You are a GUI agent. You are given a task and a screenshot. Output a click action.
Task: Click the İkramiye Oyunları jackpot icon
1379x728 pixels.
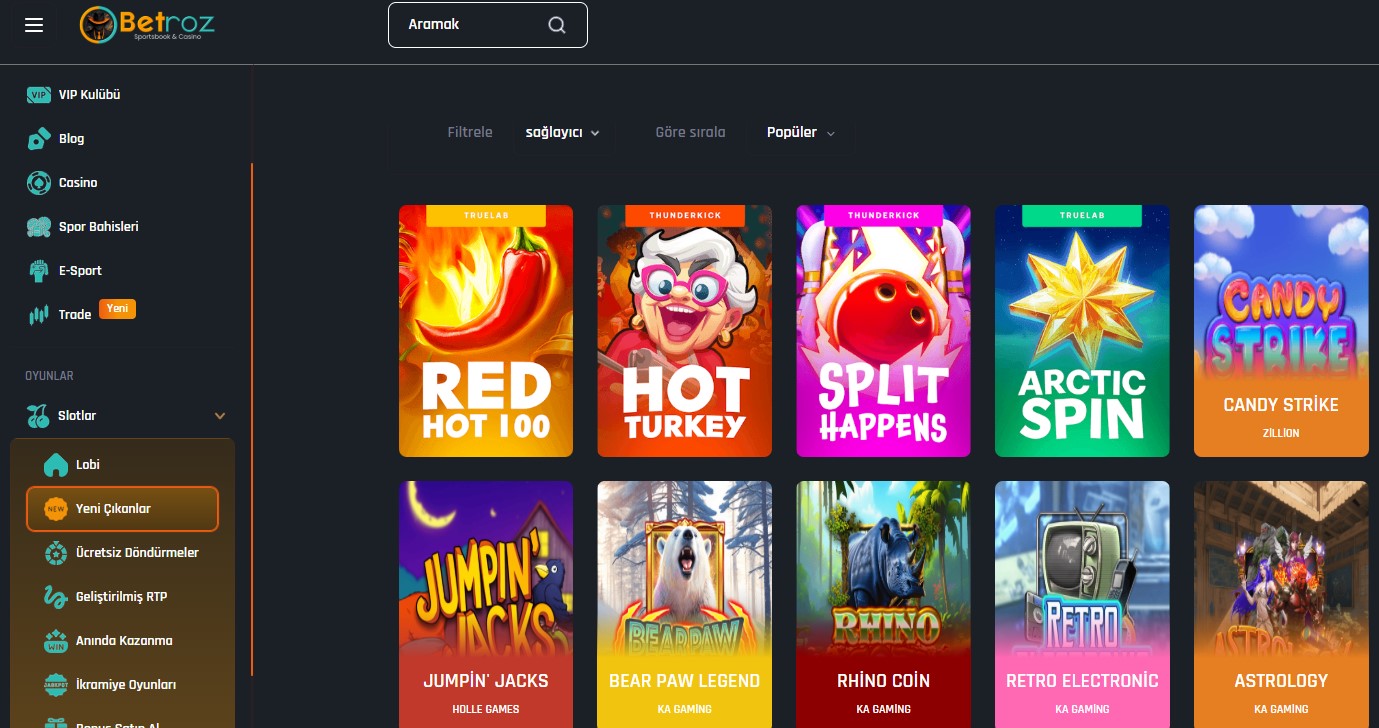coord(56,685)
